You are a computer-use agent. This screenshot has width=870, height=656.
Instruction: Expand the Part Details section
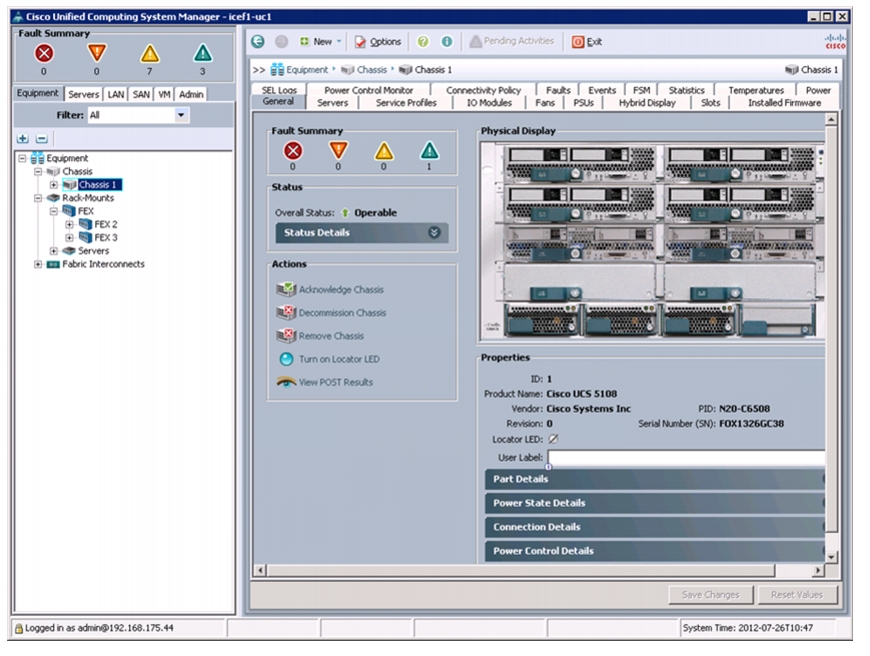pos(655,480)
